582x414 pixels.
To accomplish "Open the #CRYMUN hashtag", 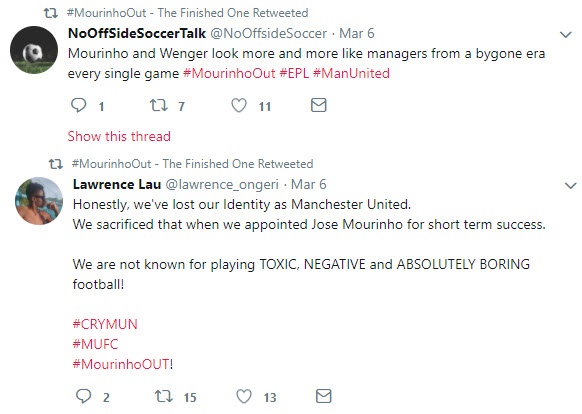I will 105,324.
